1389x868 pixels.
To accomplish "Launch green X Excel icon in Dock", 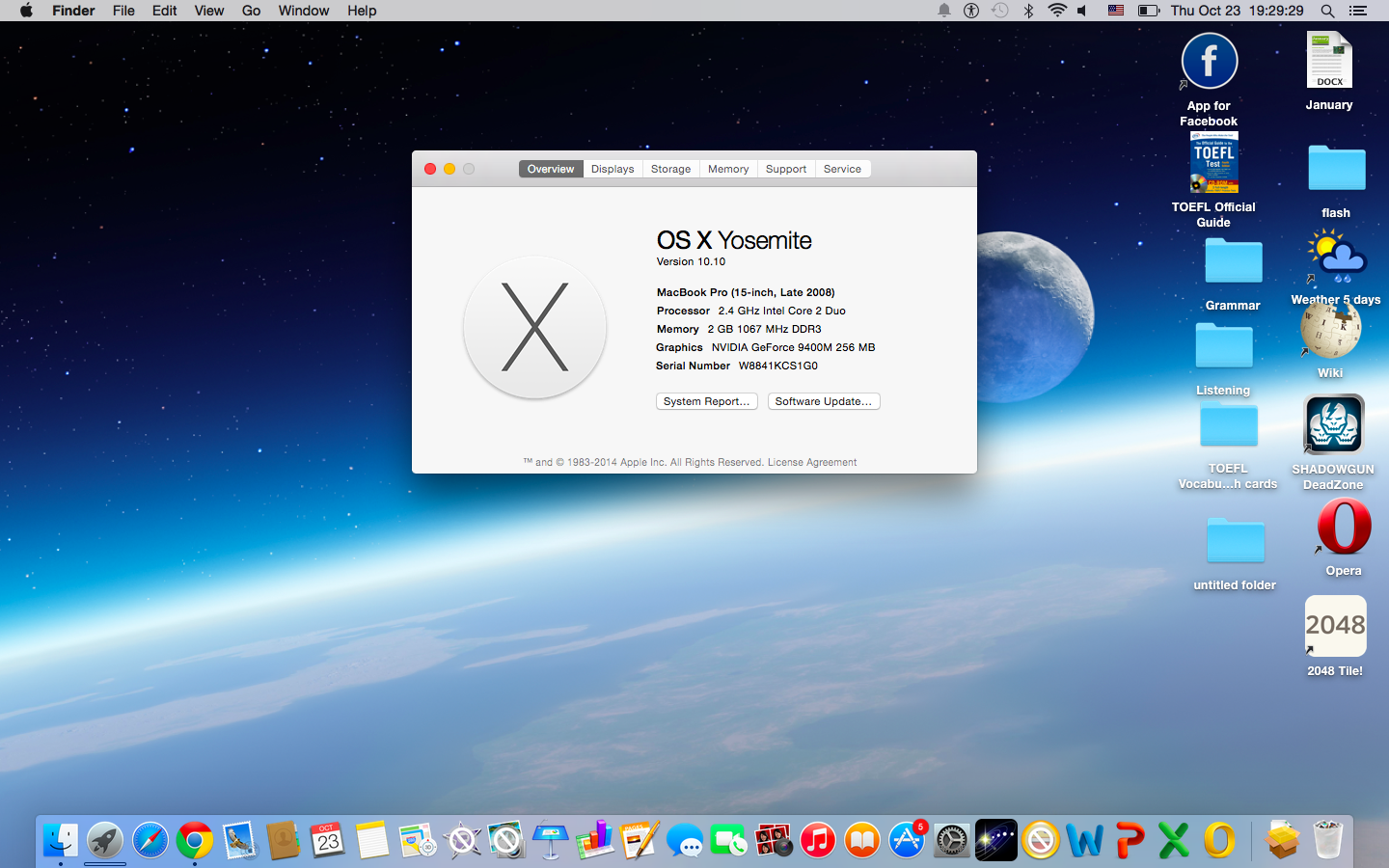I will click(1174, 841).
